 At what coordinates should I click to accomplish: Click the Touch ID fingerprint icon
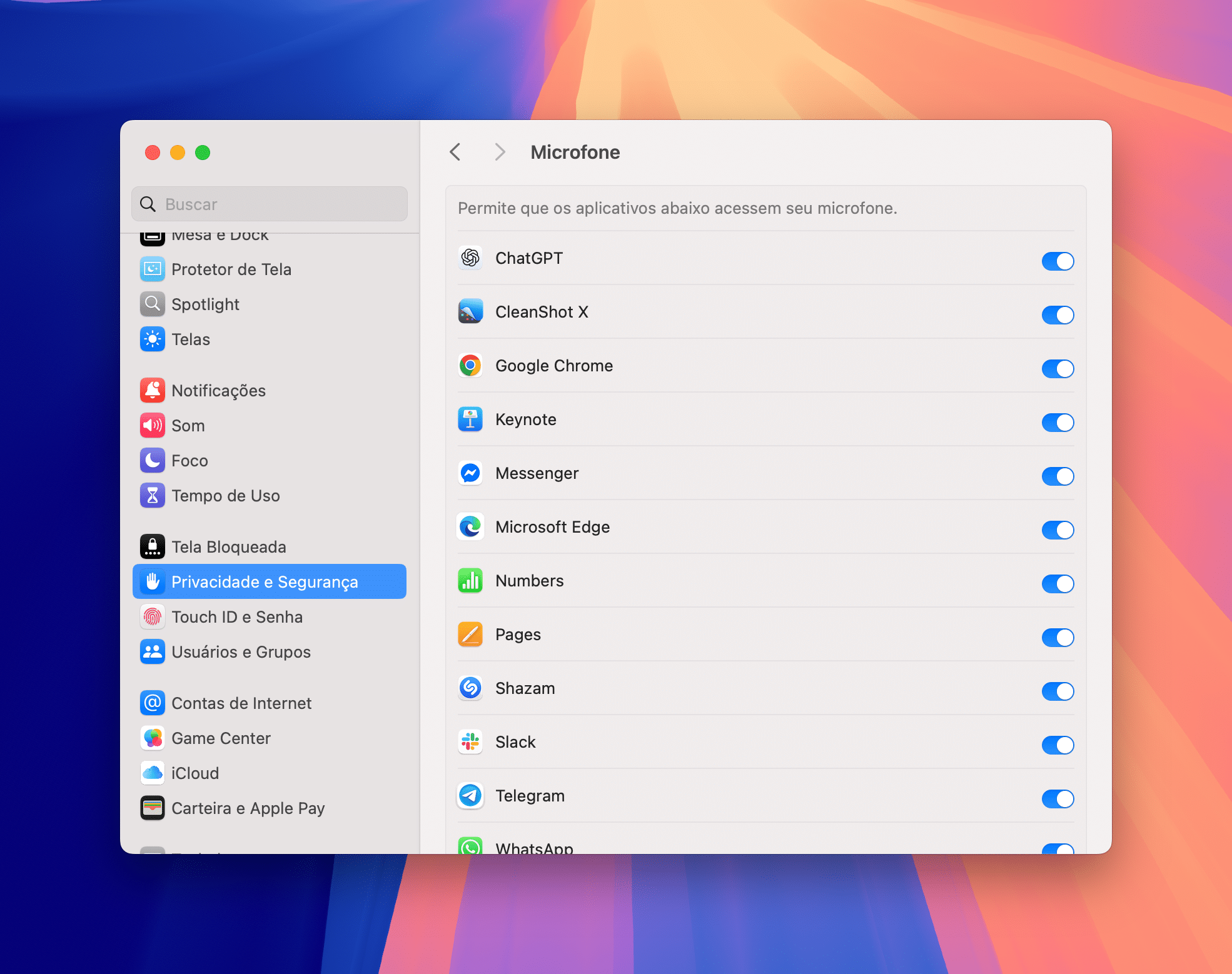(x=153, y=617)
